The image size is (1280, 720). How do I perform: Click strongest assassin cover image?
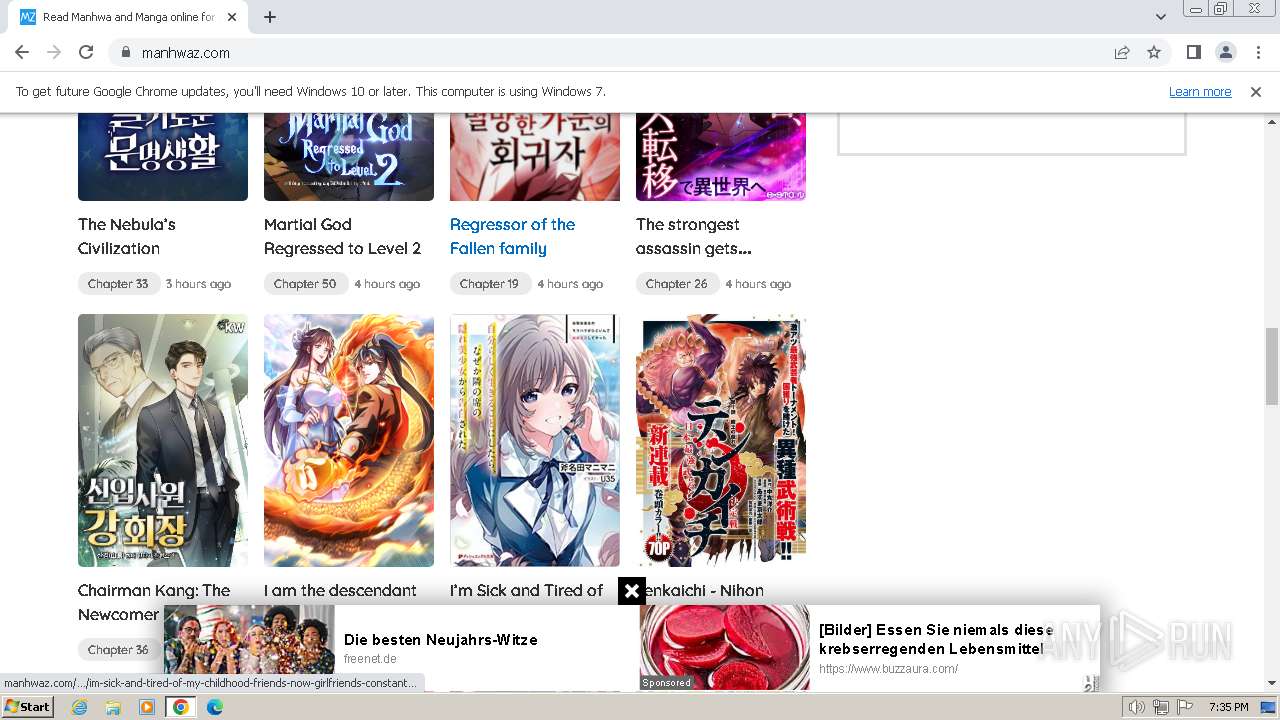point(721,157)
